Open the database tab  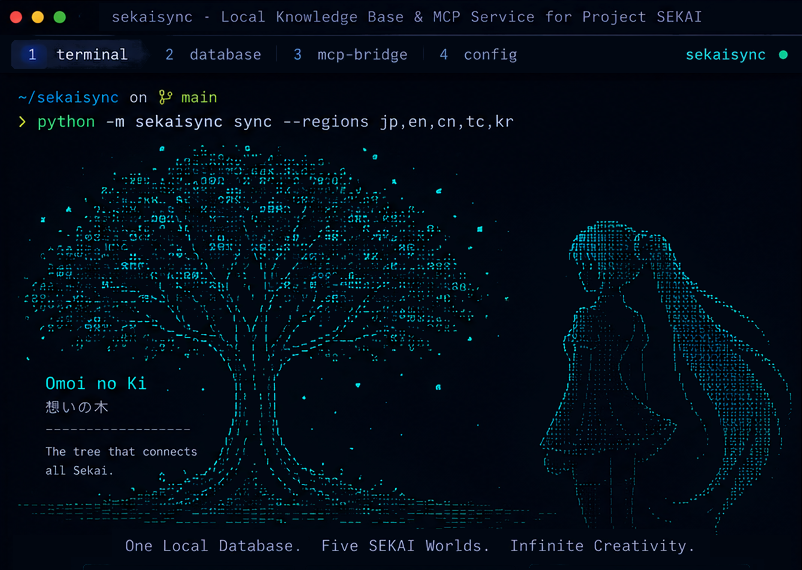[213, 54]
